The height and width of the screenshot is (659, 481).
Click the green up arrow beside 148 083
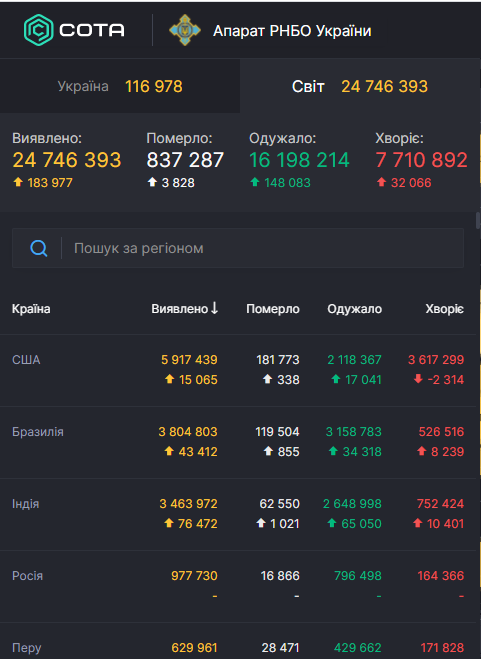[255, 182]
